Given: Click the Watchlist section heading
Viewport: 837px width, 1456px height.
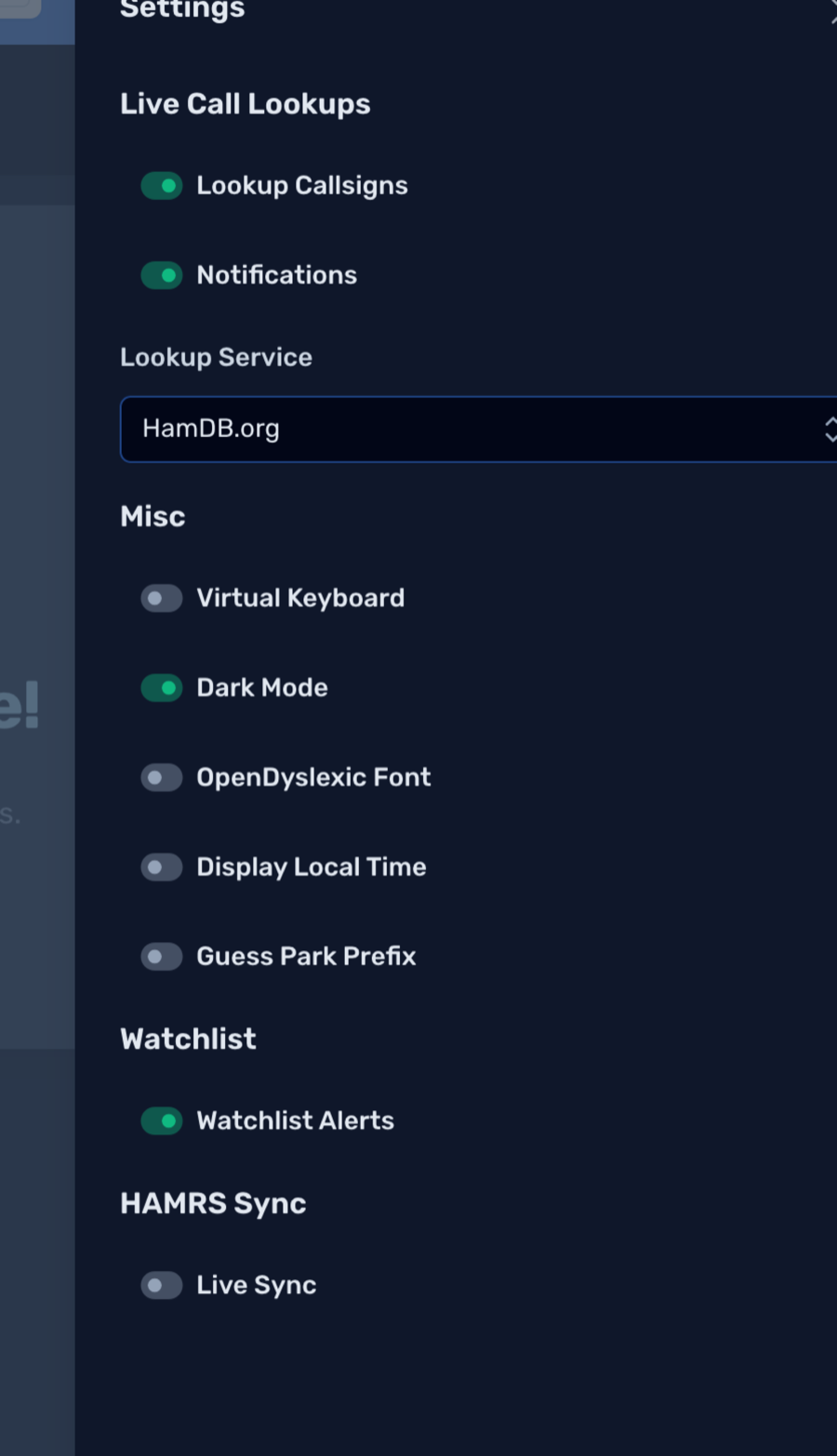Looking at the screenshot, I should (188, 1039).
